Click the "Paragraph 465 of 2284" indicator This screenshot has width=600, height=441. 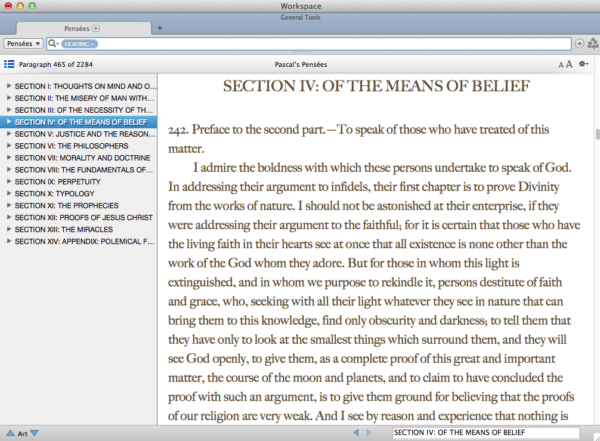pyautogui.click(x=56, y=64)
